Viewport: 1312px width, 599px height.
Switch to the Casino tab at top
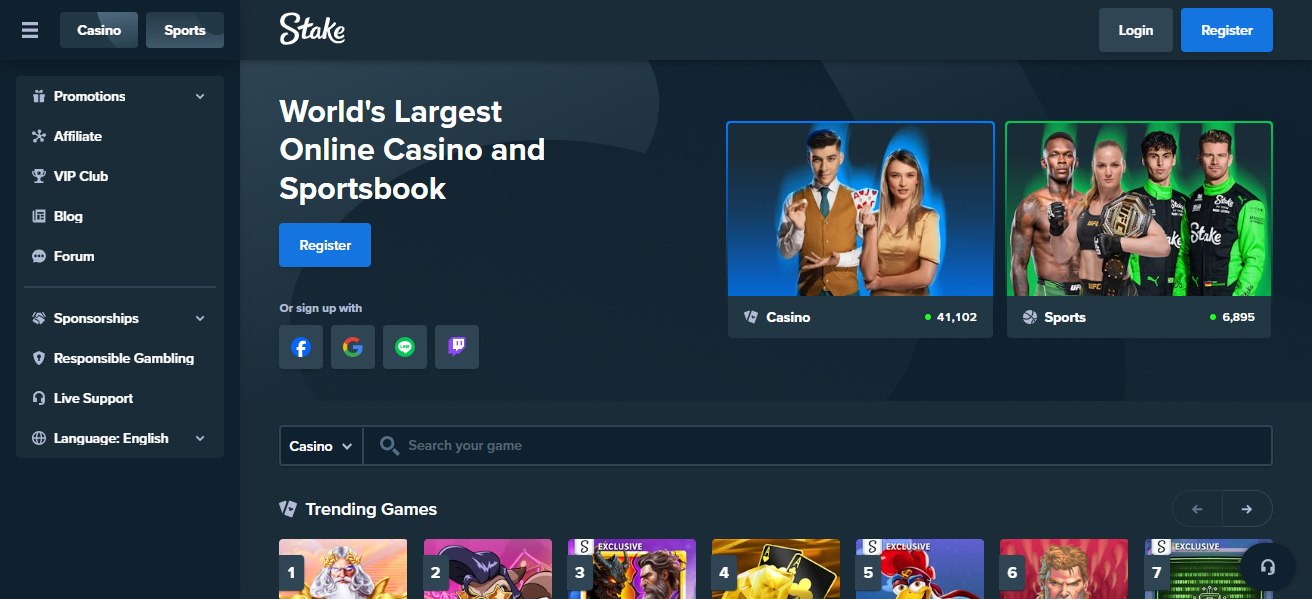pos(99,30)
